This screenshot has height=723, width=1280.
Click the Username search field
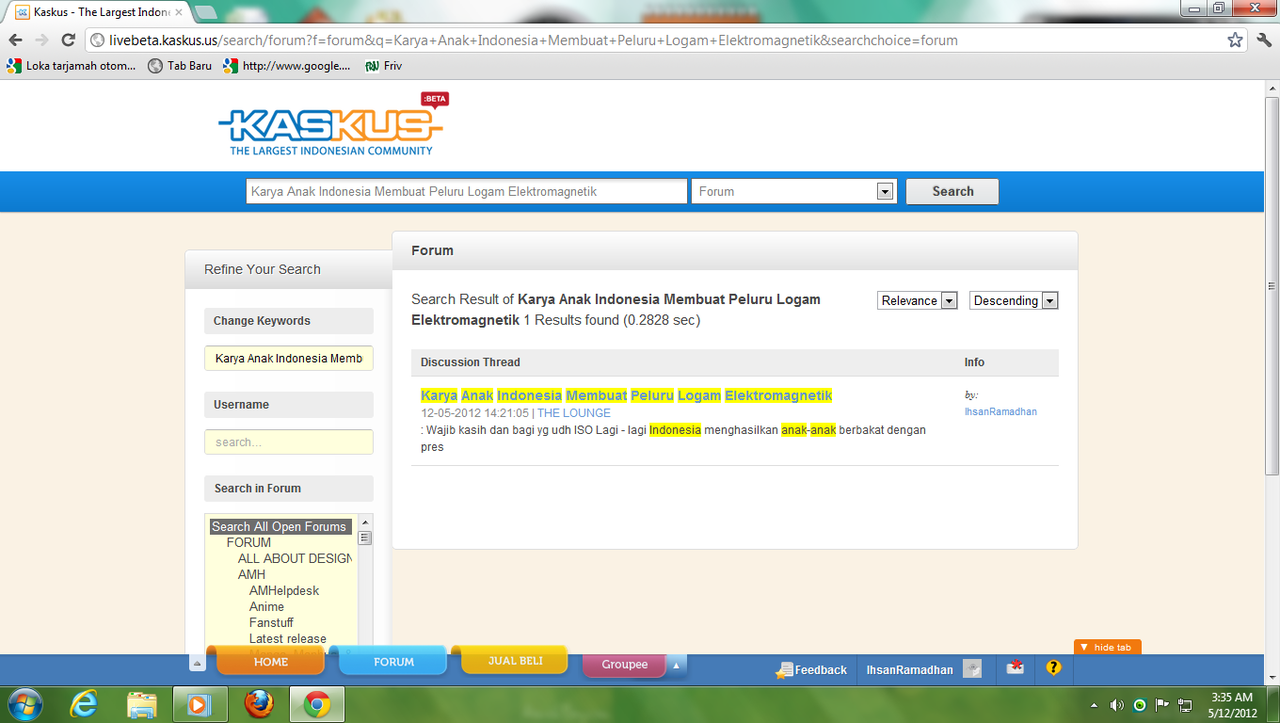tap(289, 442)
